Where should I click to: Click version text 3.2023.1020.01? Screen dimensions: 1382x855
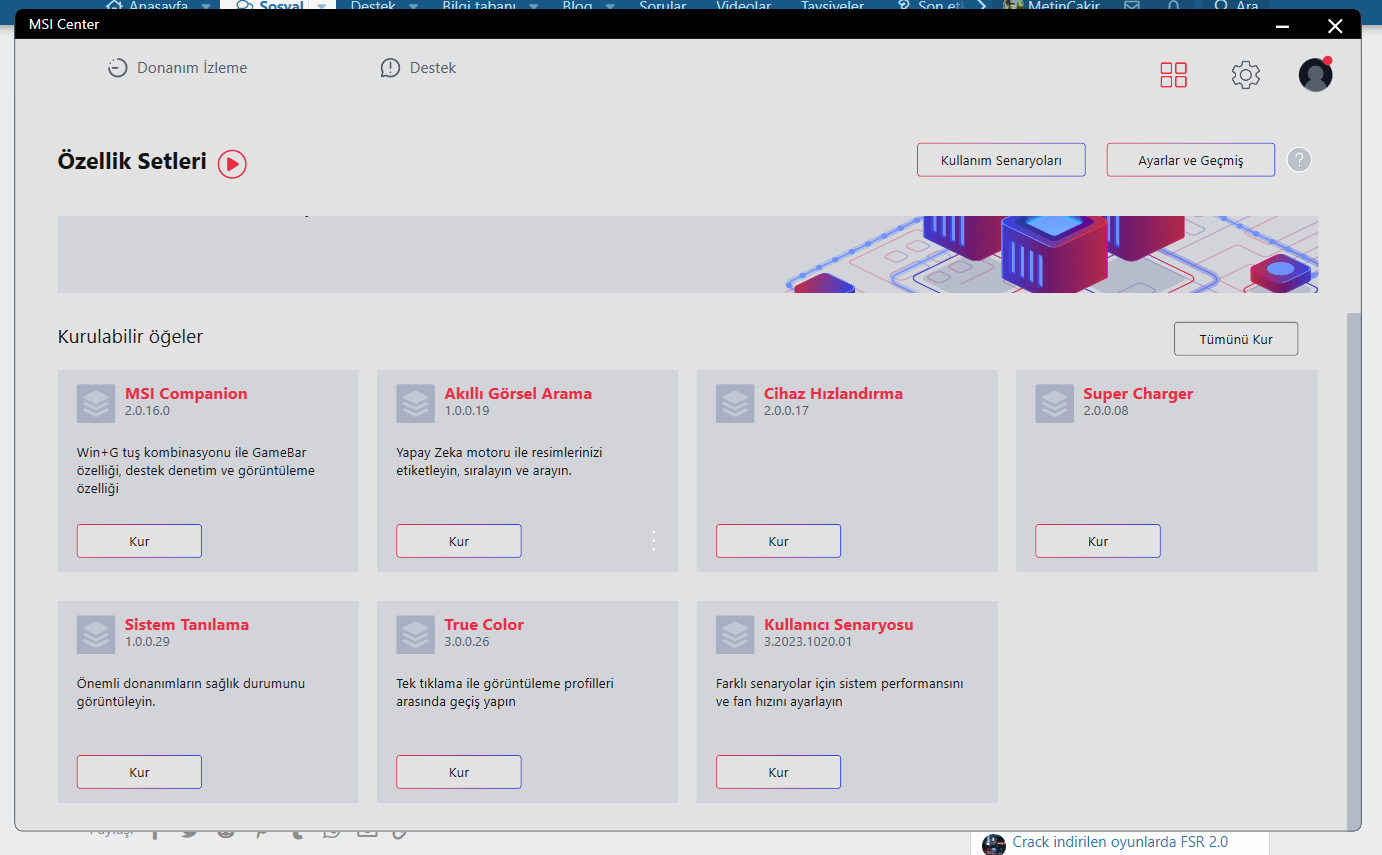point(808,642)
